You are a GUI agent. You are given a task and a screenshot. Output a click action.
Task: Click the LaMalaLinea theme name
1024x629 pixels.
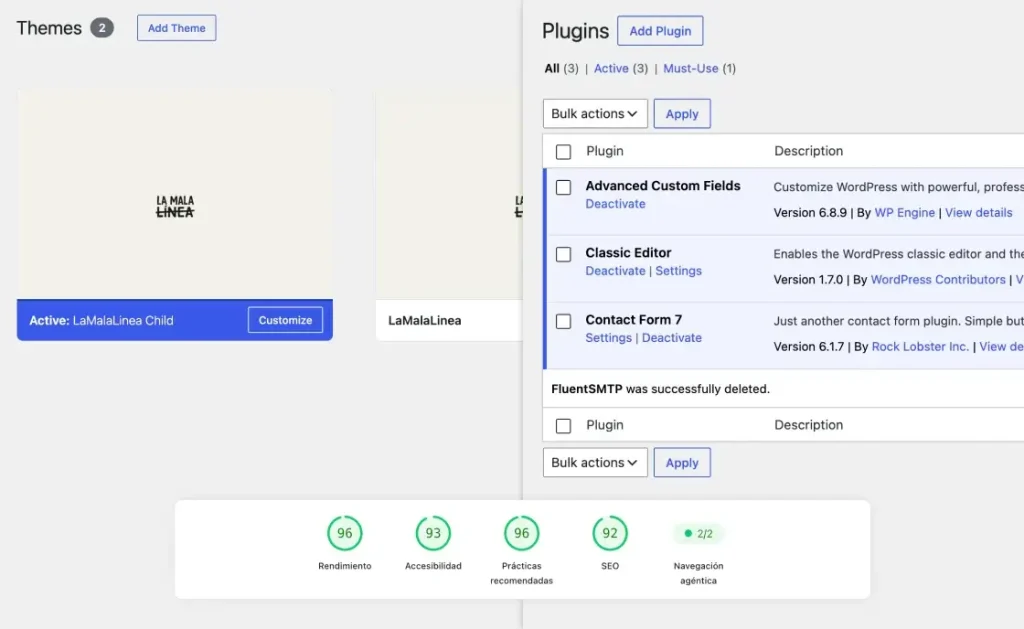pyautogui.click(x=424, y=321)
